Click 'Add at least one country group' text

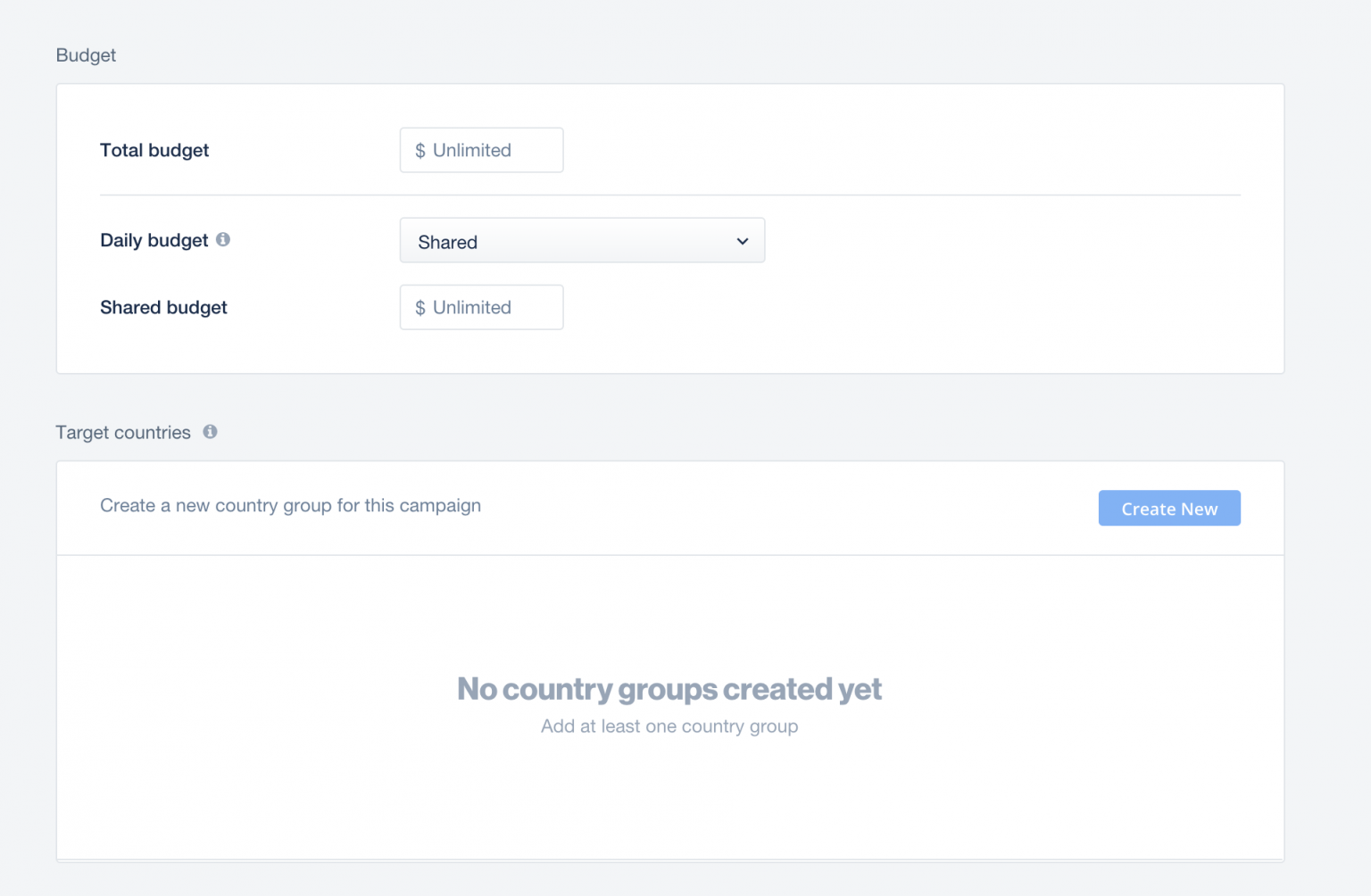669,726
